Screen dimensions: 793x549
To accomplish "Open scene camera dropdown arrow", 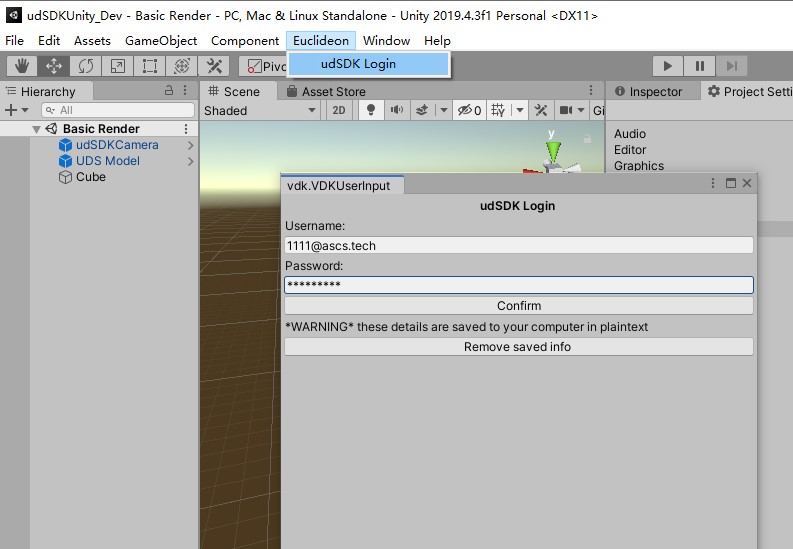I will pyautogui.click(x=581, y=110).
